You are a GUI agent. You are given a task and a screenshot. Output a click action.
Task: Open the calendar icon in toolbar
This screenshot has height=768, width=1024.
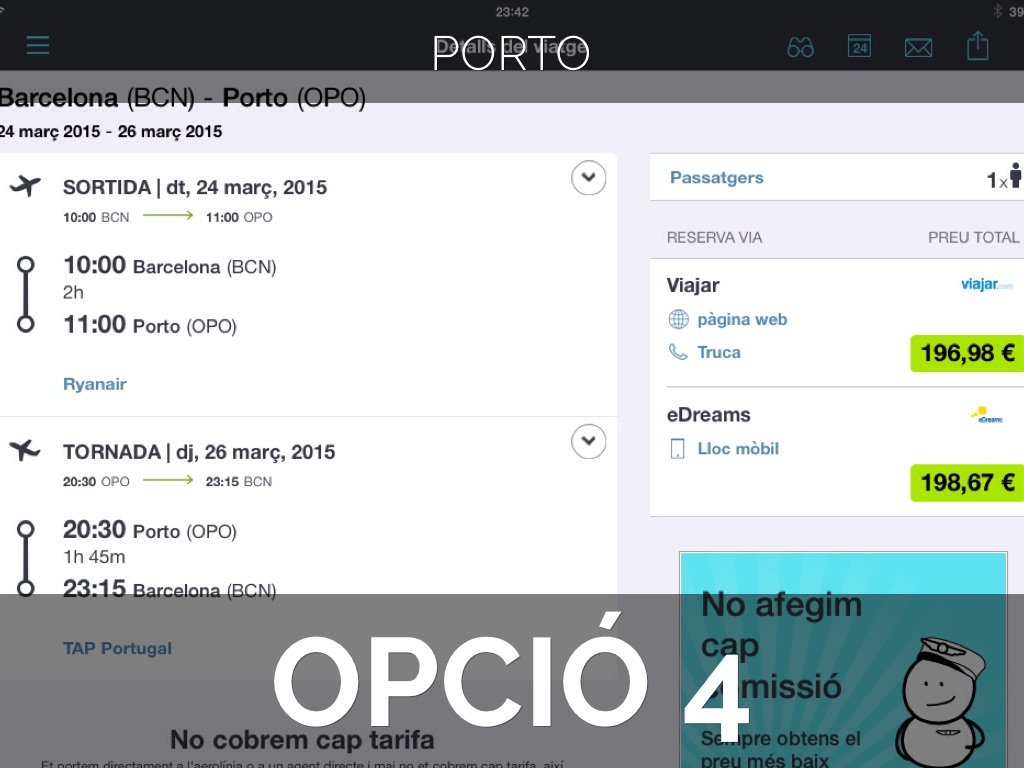tap(859, 46)
